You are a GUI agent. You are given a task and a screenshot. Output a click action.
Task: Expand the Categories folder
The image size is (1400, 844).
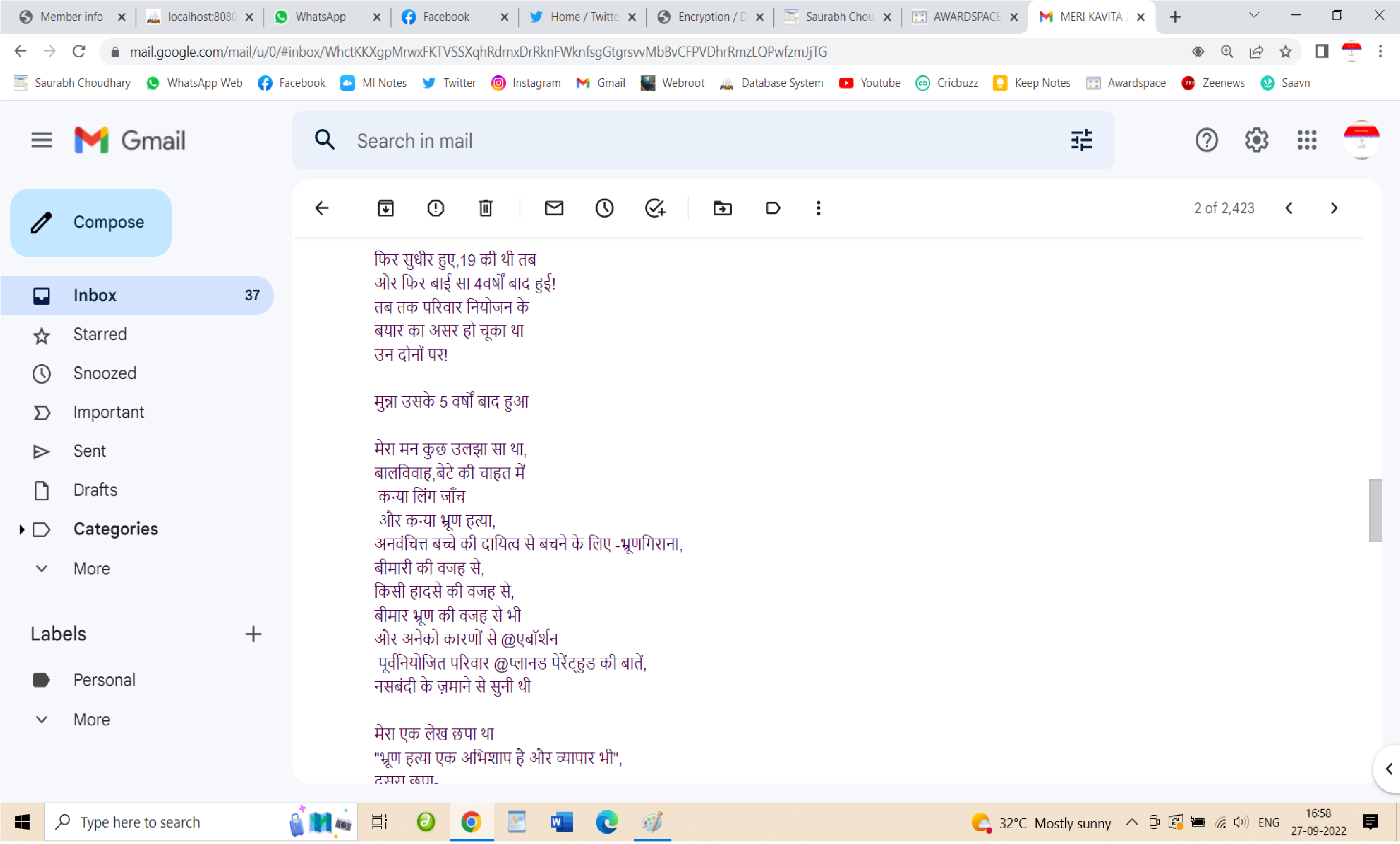pos(21,529)
